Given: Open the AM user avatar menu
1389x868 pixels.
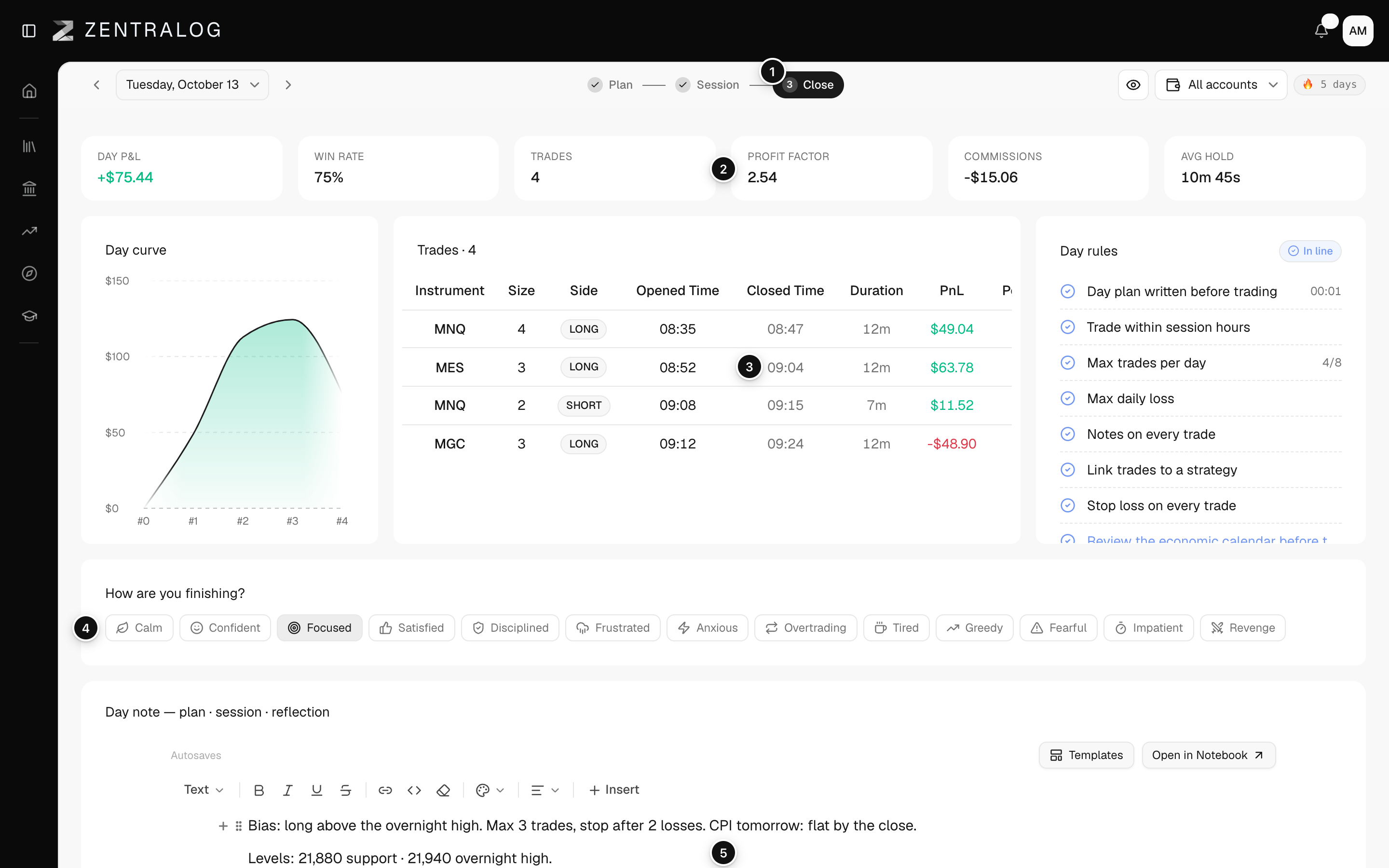Looking at the screenshot, I should [1358, 30].
